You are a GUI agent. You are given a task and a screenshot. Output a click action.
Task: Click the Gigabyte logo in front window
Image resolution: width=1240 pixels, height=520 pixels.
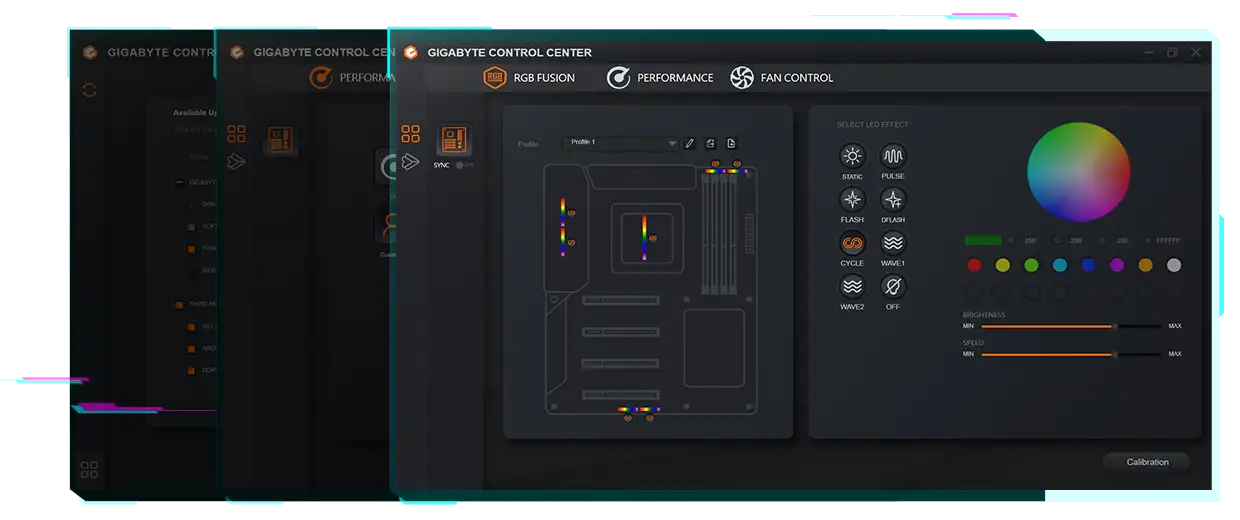click(x=410, y=52)
